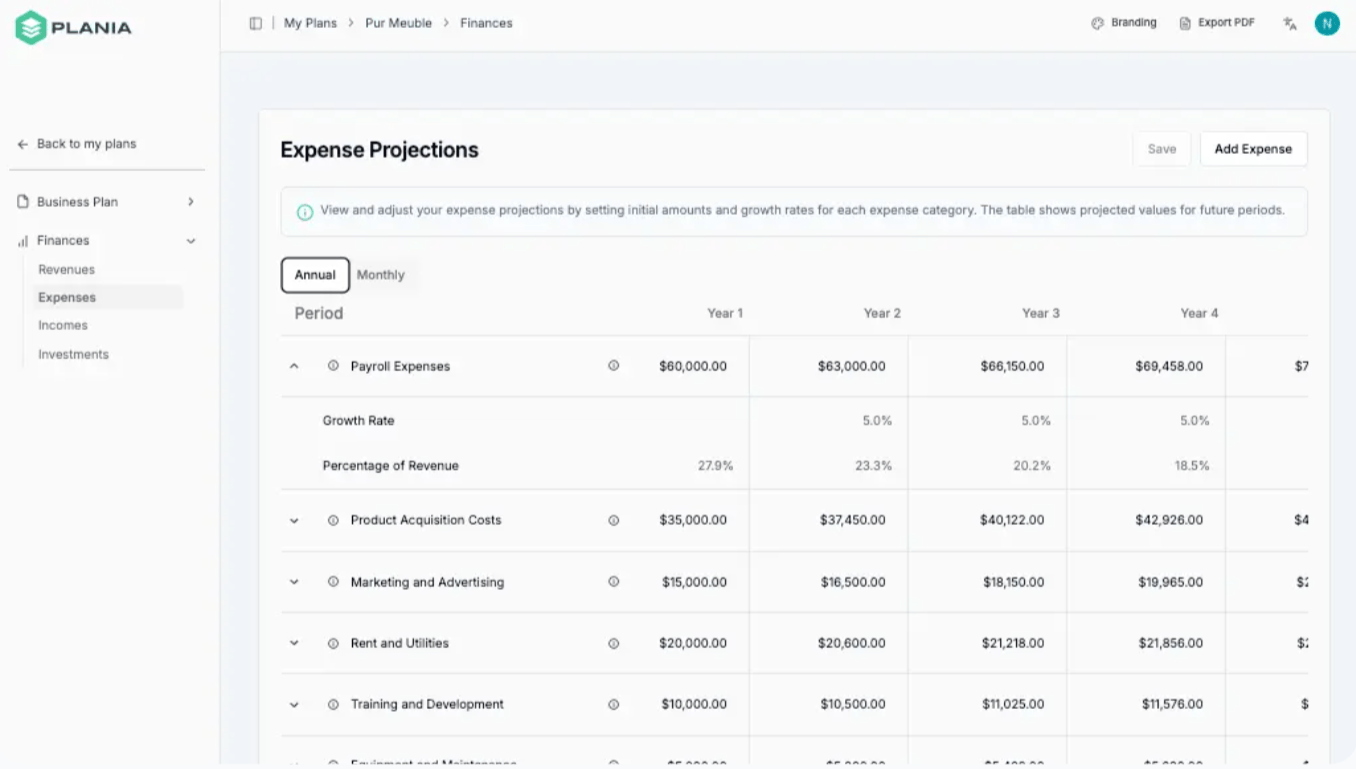
Task: Collapse the Finances sidebar section
Action: click(191, 241)
